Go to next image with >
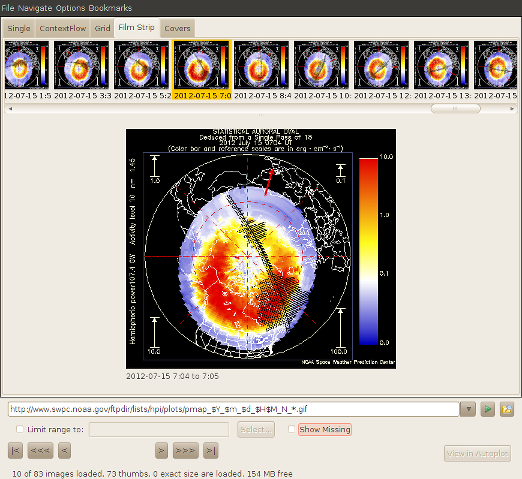The width and height of the screenshot is (522, 479). point(161,451)
